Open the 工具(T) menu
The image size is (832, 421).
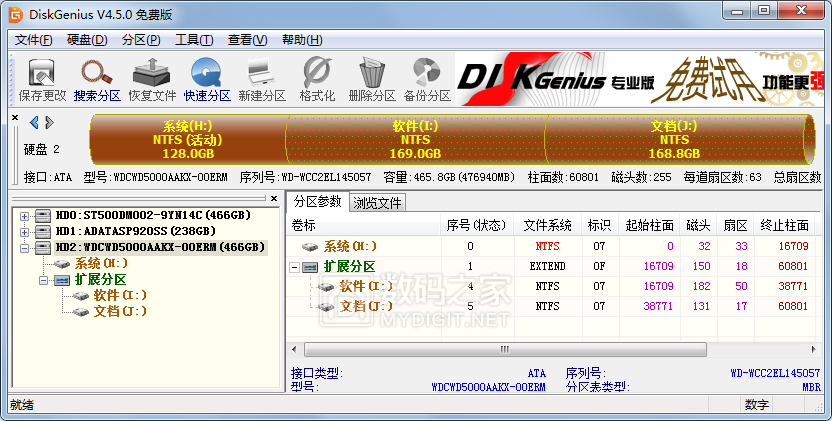(193, 40)
